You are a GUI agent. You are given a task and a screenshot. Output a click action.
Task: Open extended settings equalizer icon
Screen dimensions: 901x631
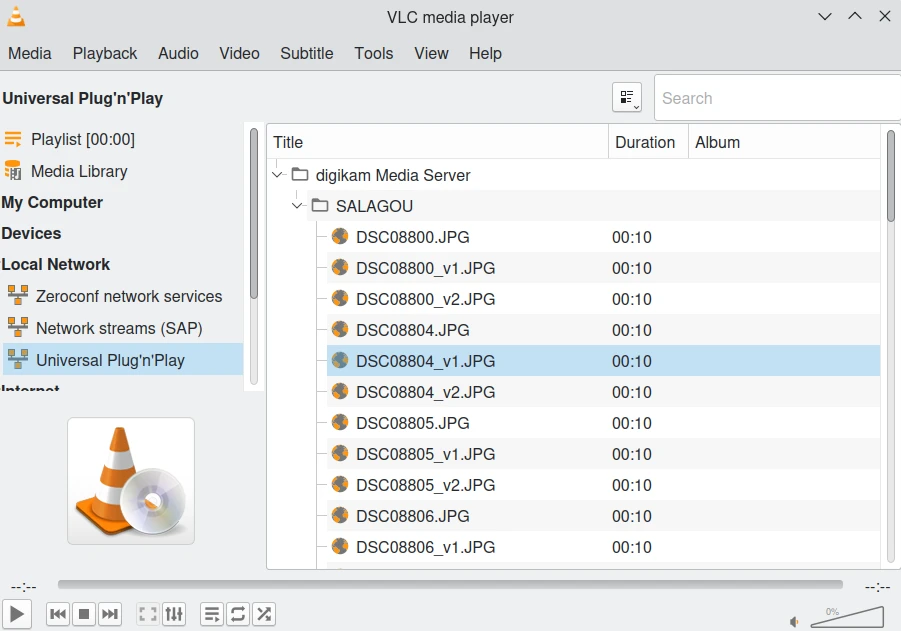[x=174, y=614]
